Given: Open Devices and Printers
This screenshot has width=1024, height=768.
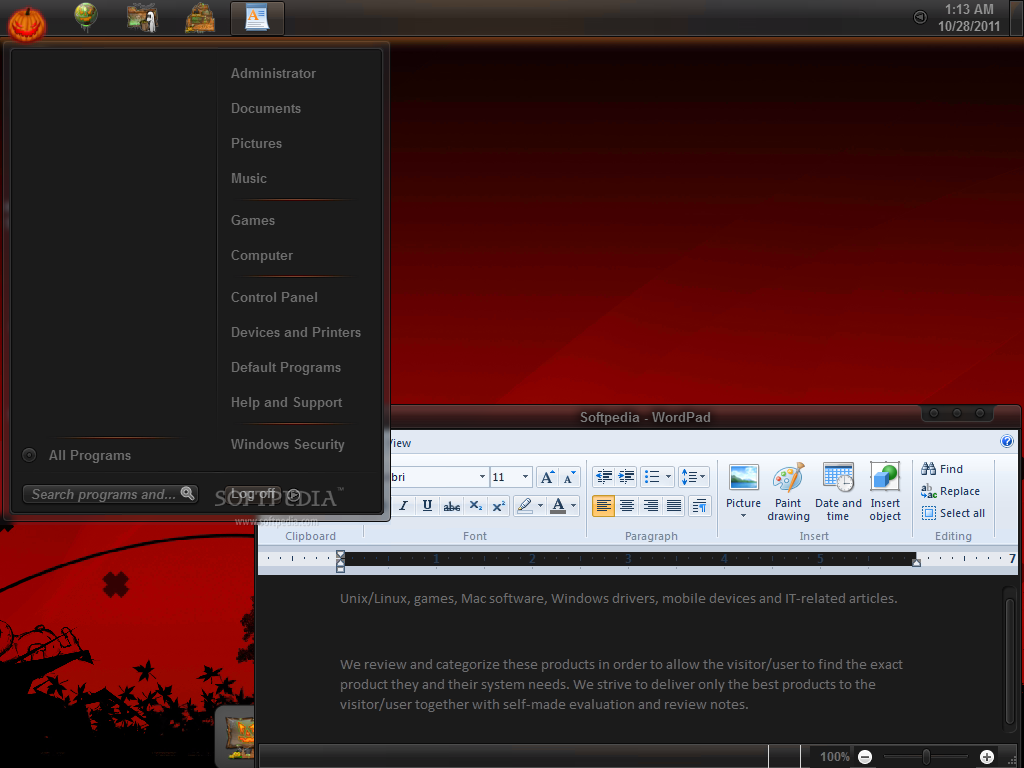Looking at the screenshot, I should [296, 332].
